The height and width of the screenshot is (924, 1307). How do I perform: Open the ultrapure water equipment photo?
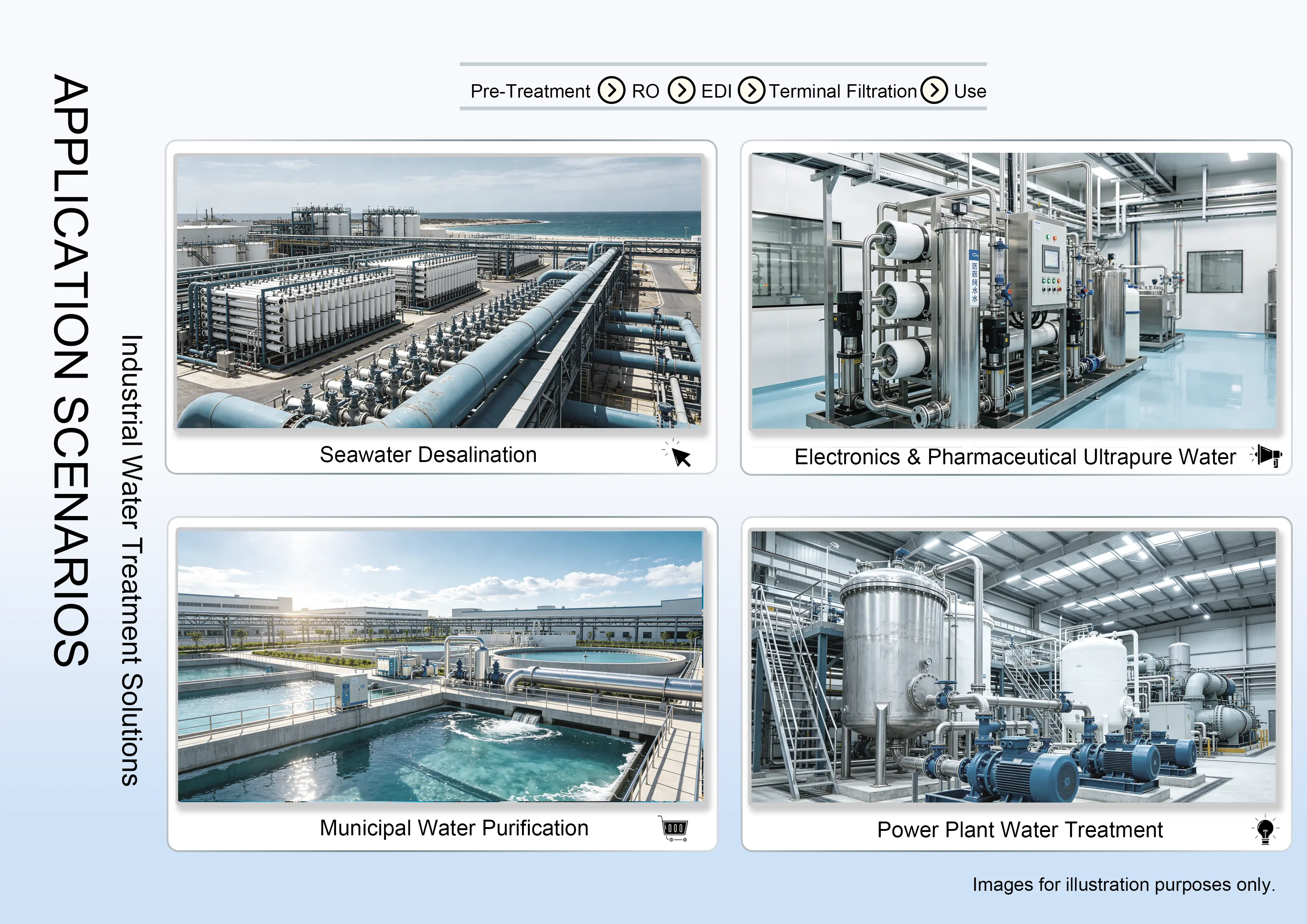point(1014,290)
